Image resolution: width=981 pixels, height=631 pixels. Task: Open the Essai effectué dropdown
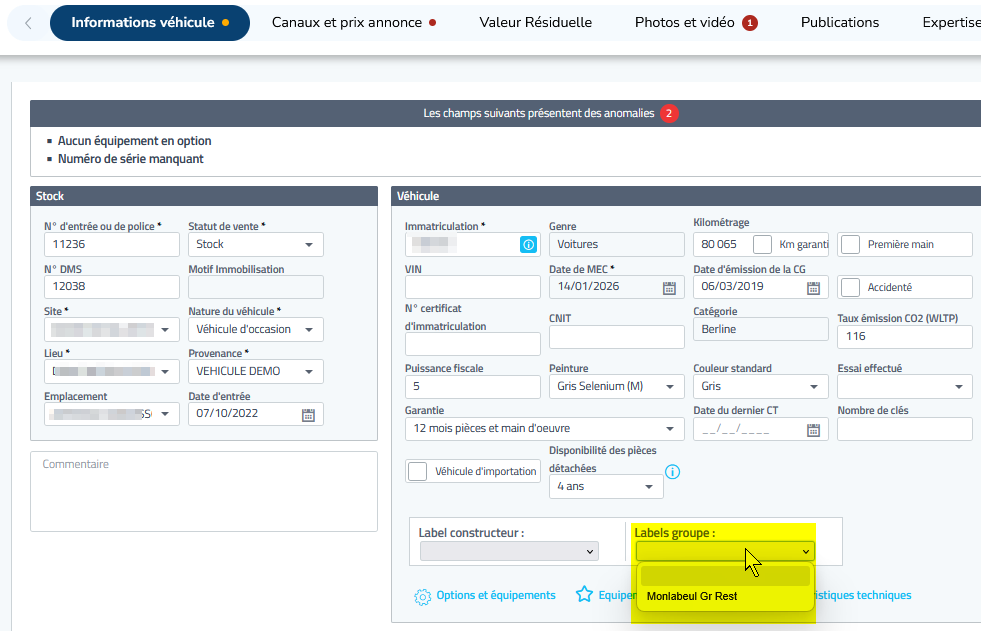tap(905, 386)
